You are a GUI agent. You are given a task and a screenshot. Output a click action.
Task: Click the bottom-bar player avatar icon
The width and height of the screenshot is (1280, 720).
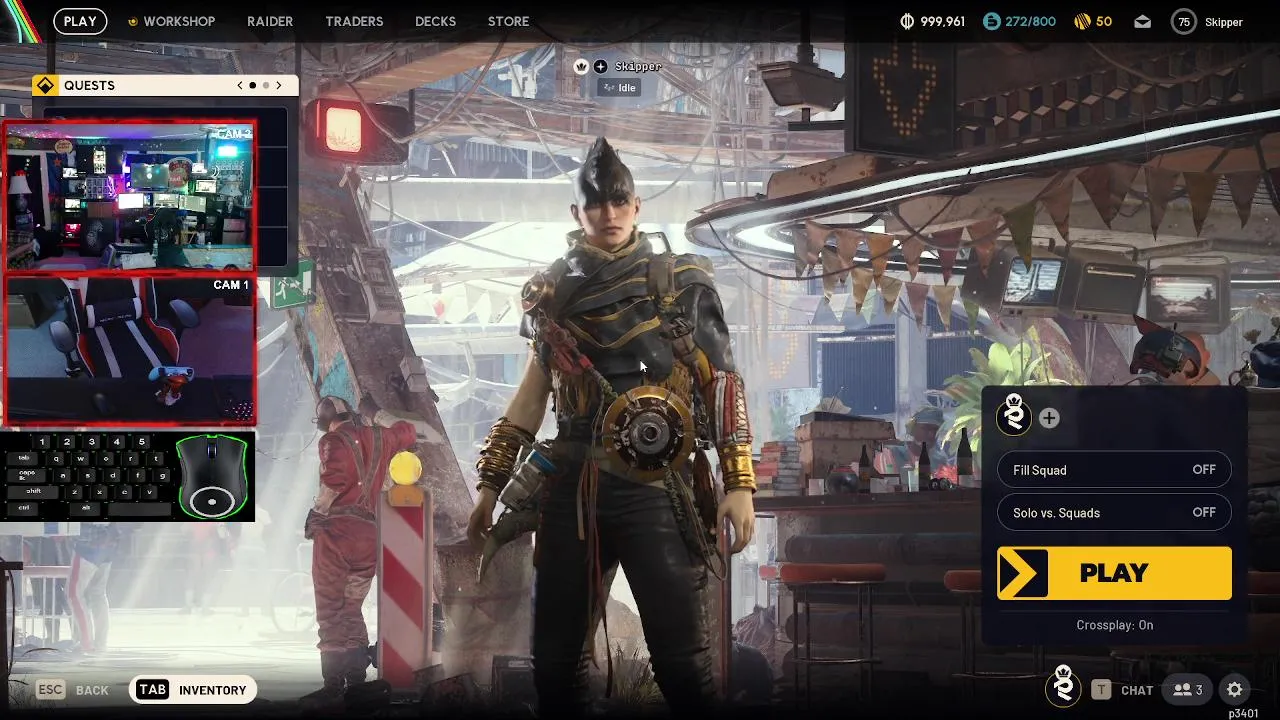(x=1063, y=686)
